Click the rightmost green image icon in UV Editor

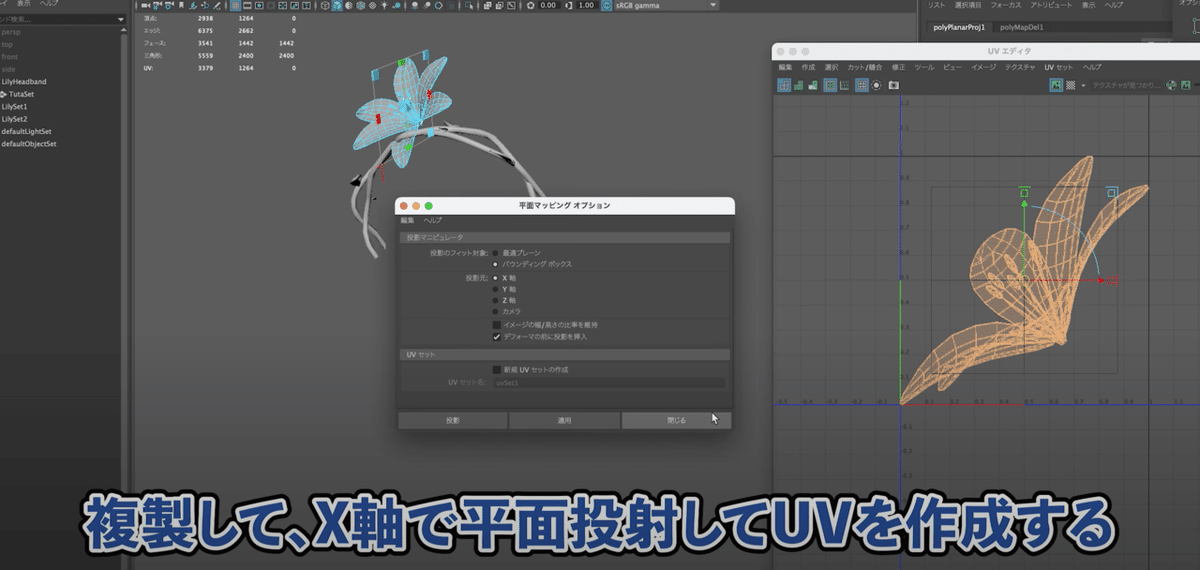click(1187, 85)
